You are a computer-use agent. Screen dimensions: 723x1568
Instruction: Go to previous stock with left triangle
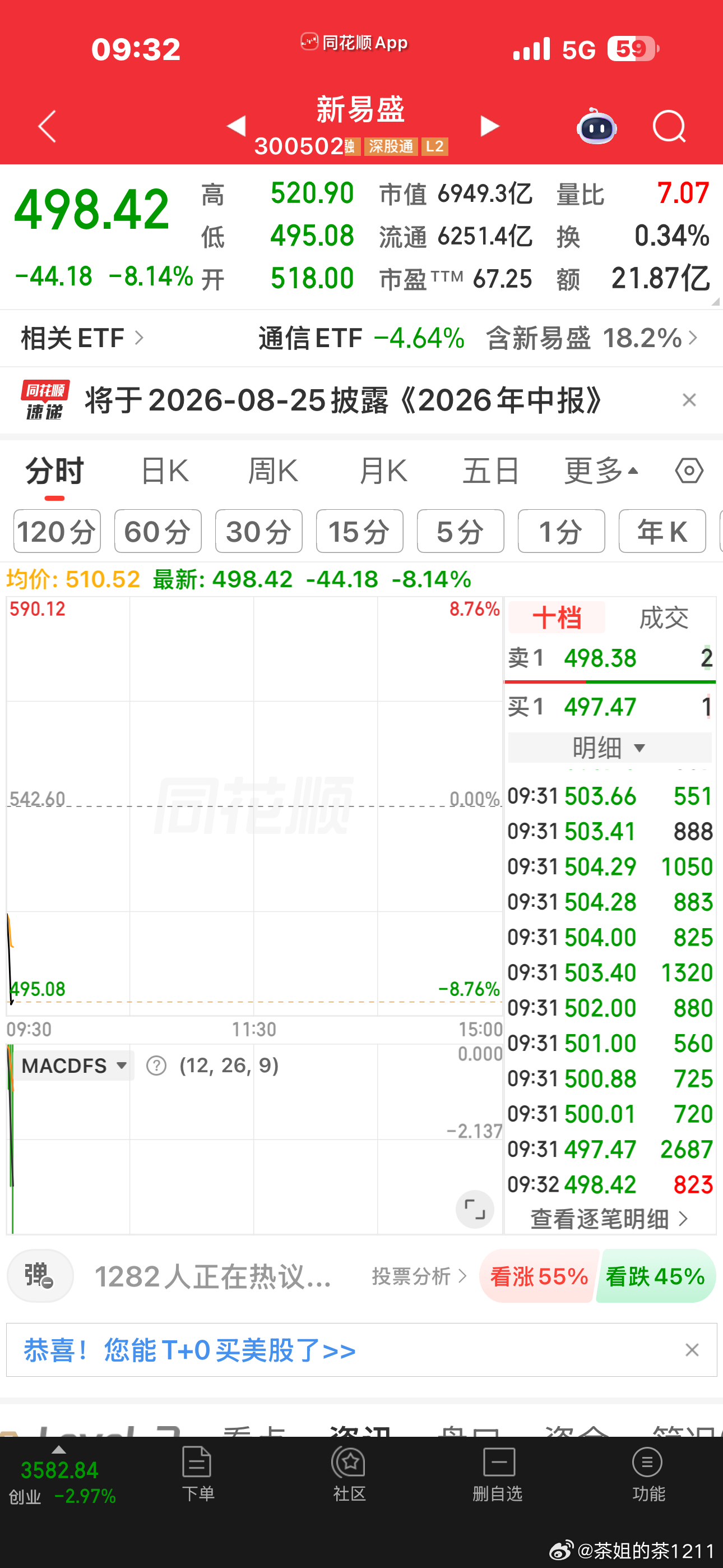pyautogui.click(x=236, y=126)
